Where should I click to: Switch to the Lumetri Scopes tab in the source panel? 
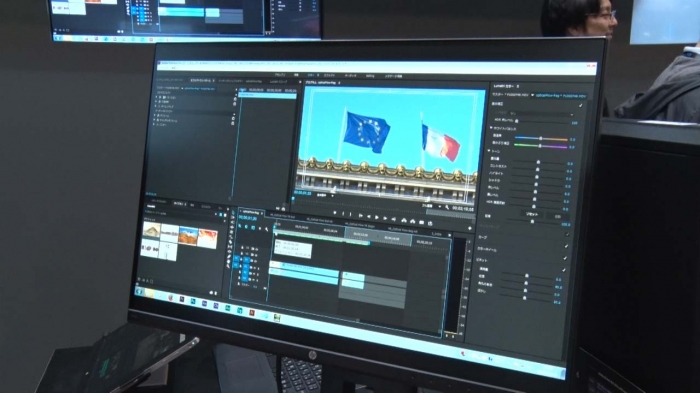coord(279,82)
